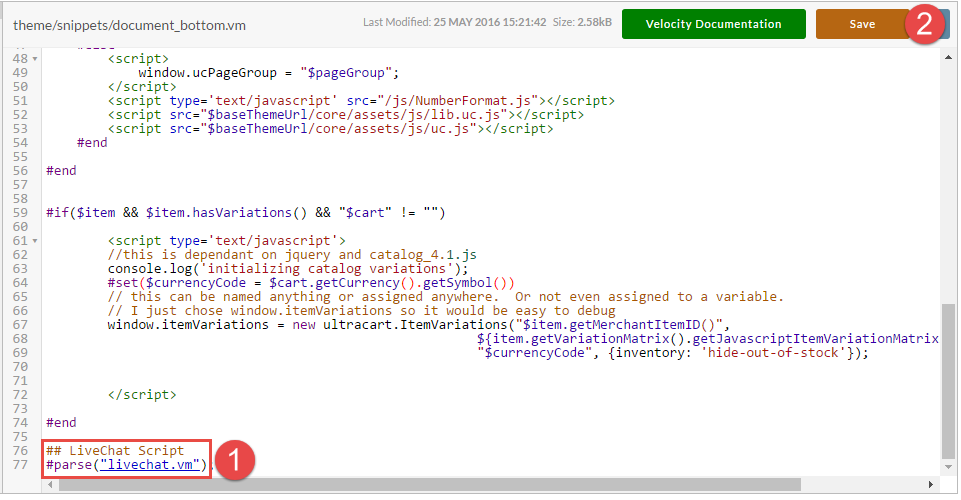
Task: Click the theme/snippets/document_bottom.vm file path
Action: click(x=129, y=25)
